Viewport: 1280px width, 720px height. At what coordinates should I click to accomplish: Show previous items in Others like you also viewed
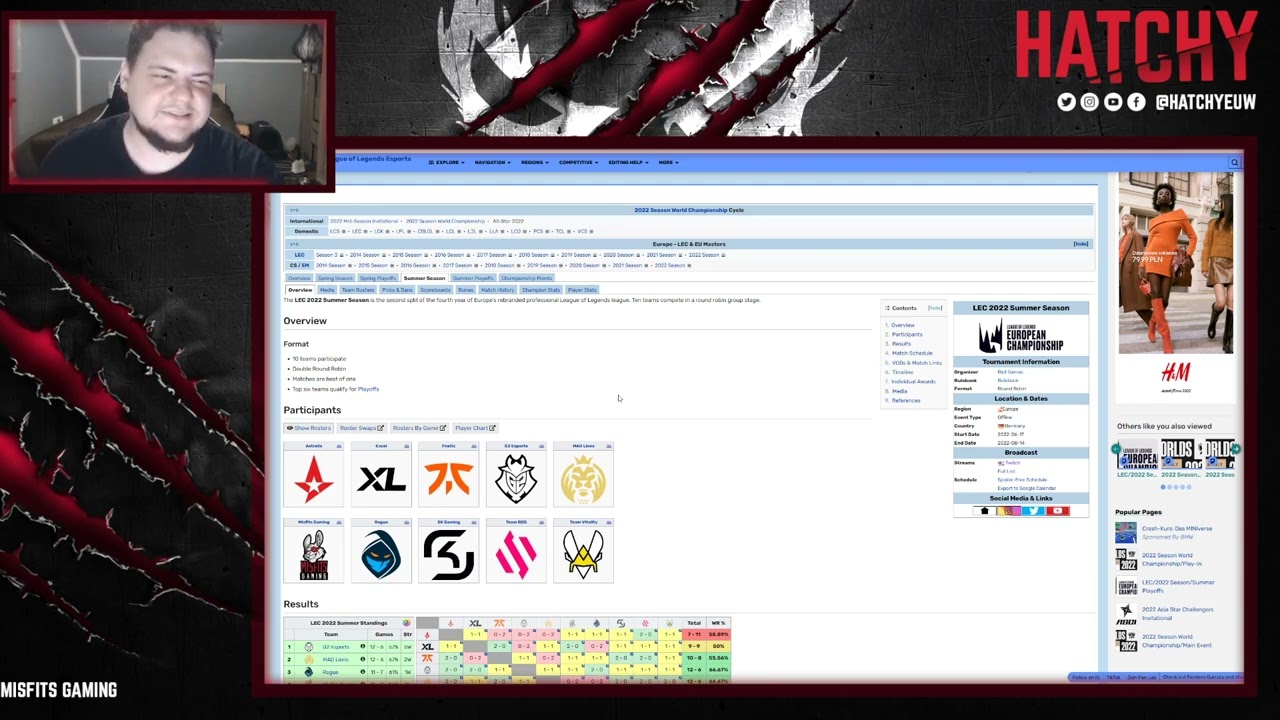click(x=1117, y=449)
